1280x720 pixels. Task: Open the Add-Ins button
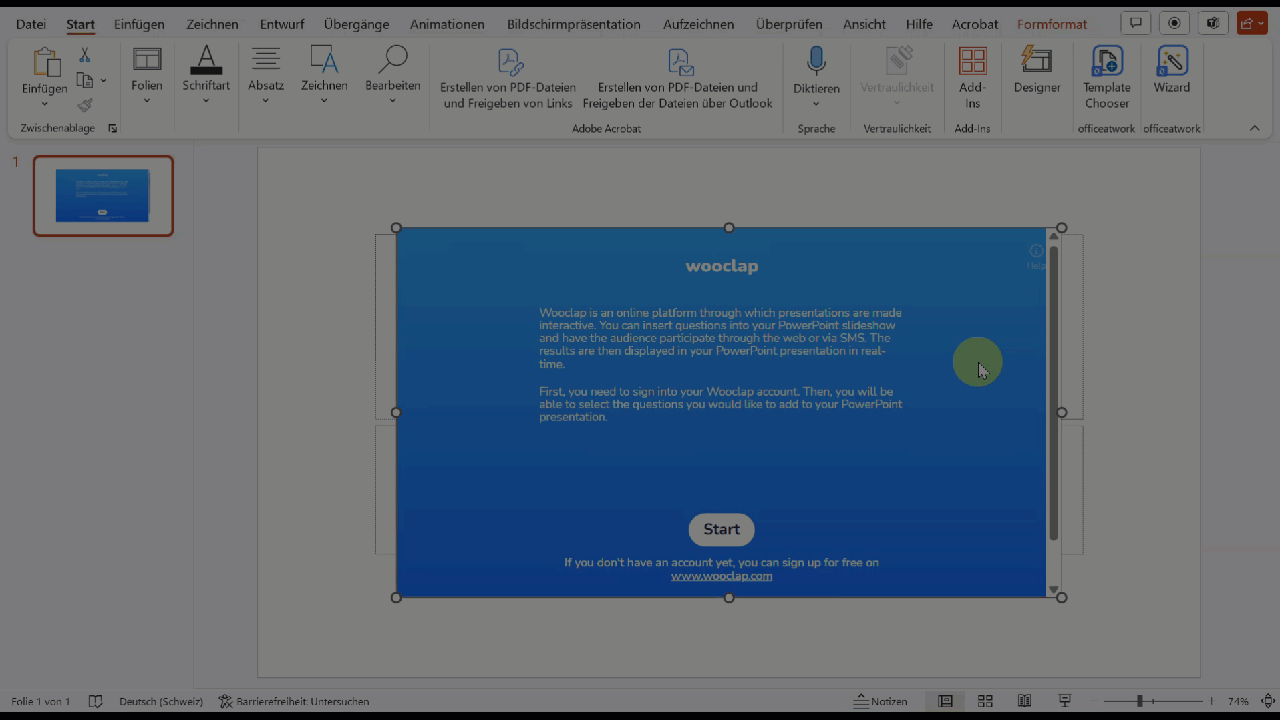tap(972, 78)
